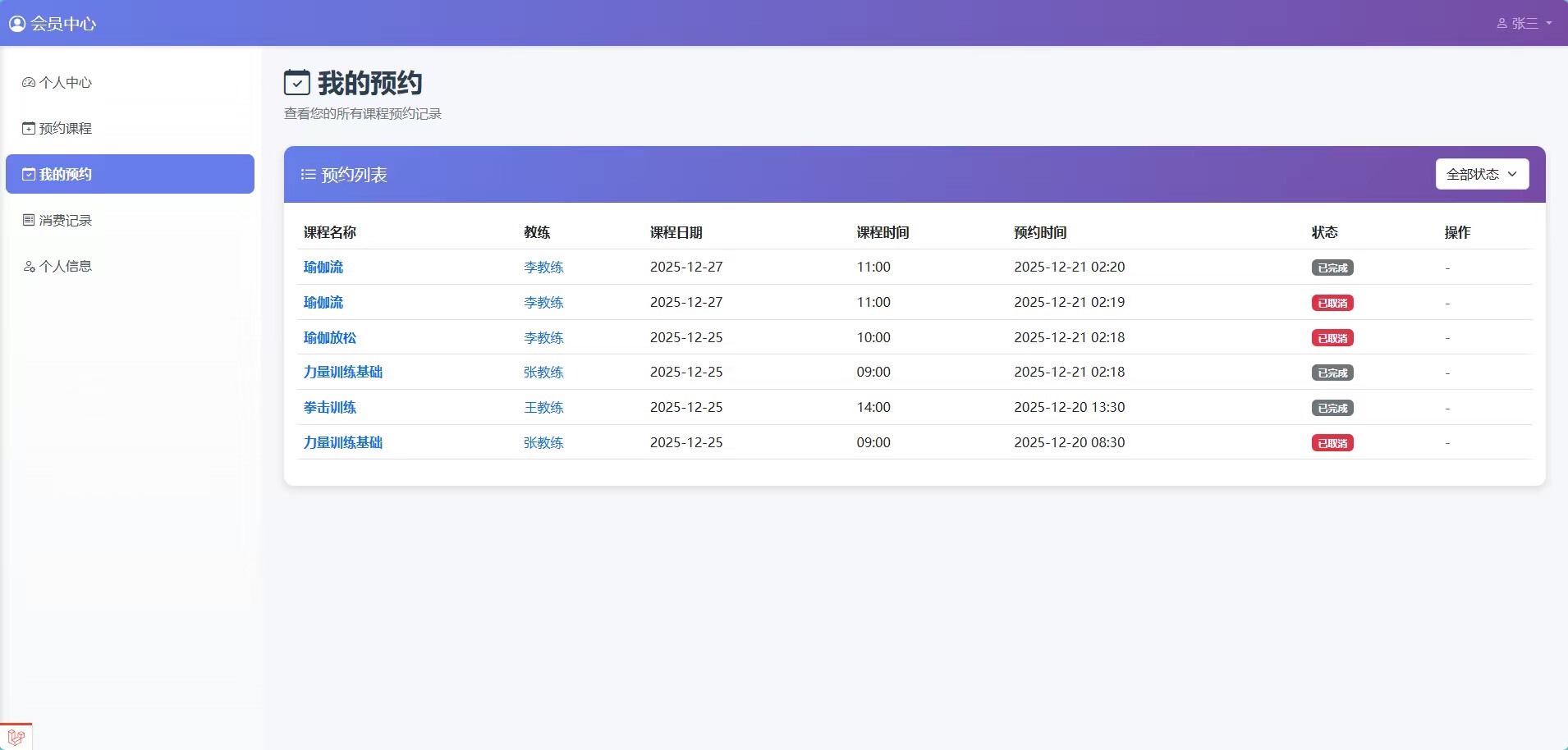Click 已取消 badge in 瑜伽放松 row
1568x750 pixels.
[1332, 338]
